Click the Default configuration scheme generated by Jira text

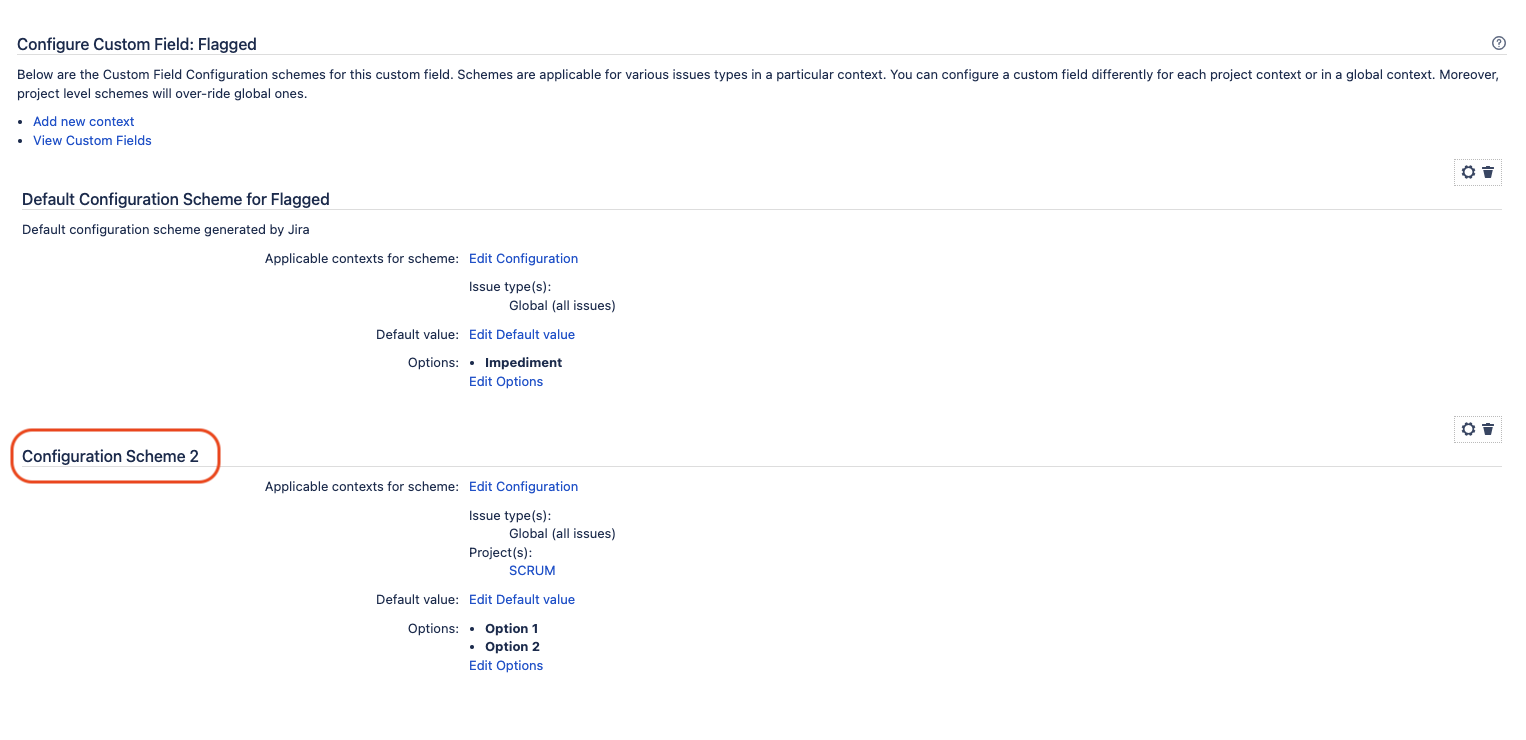coord(166,229)
